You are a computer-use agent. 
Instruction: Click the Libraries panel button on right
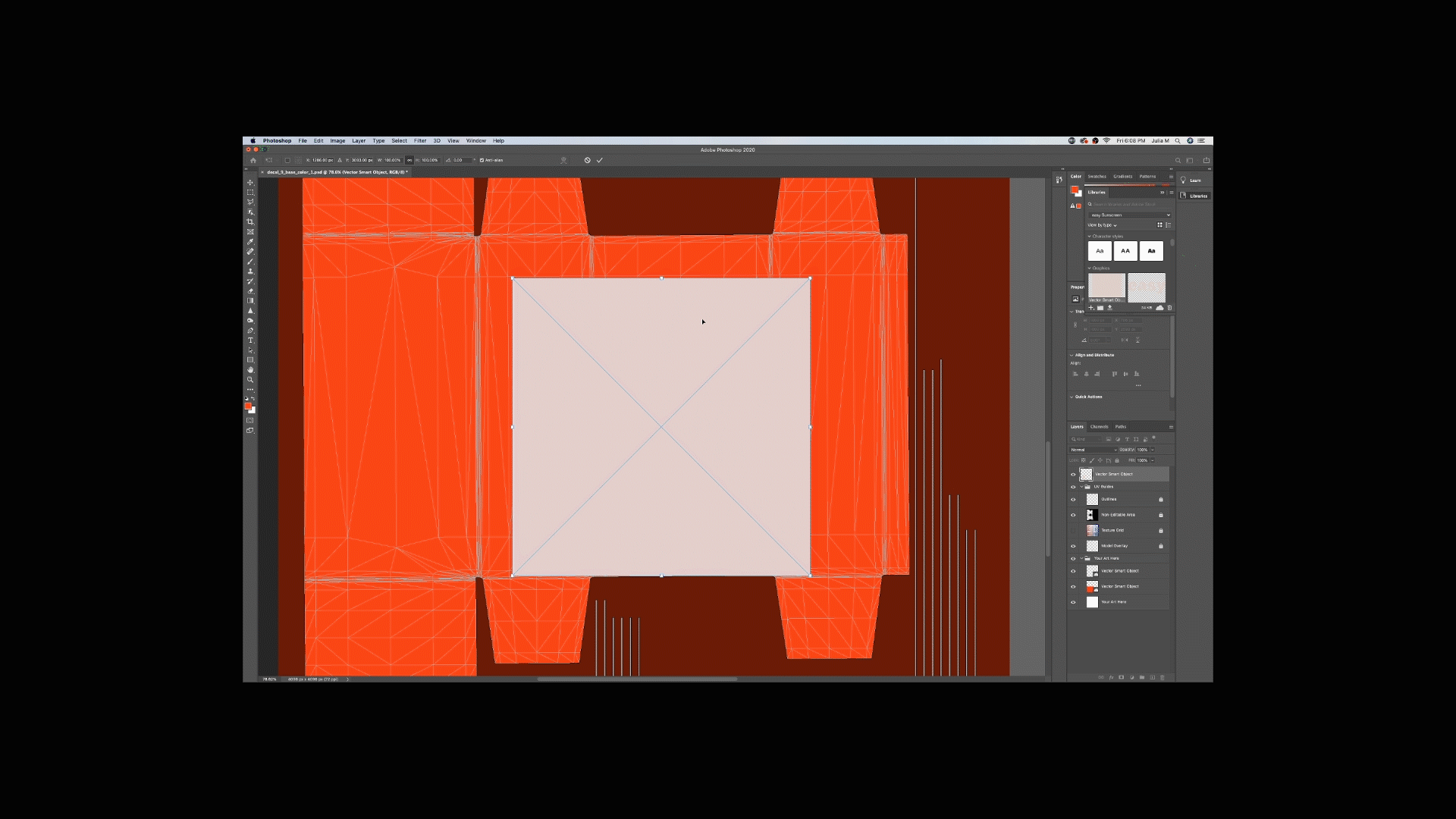coord(1195,196)
